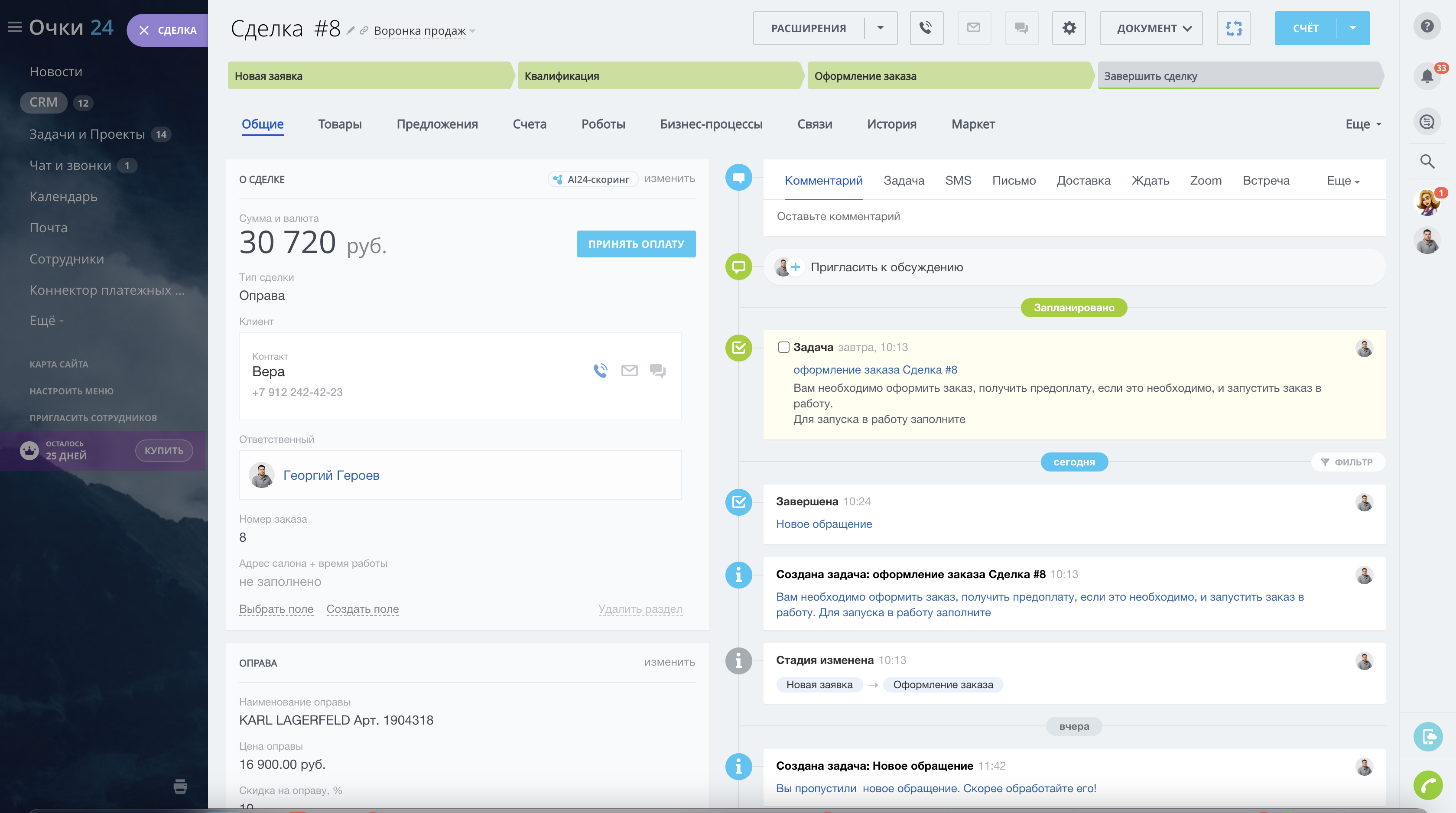Image resolution: width=1456 pixels, height=813 pixels.
Task: Open the ДОКУМЕНТ dropdown
Action: click(x=1151, y=28)
